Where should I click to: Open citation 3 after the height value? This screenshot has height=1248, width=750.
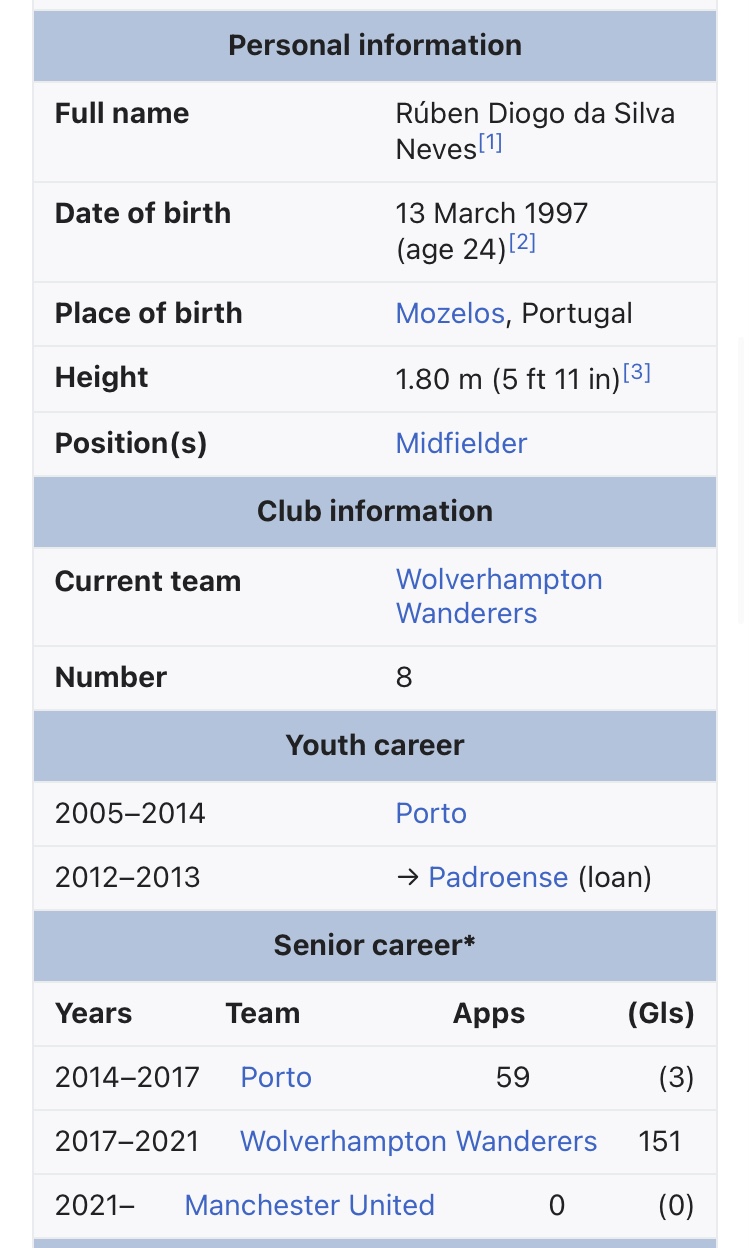click(637, 373)
